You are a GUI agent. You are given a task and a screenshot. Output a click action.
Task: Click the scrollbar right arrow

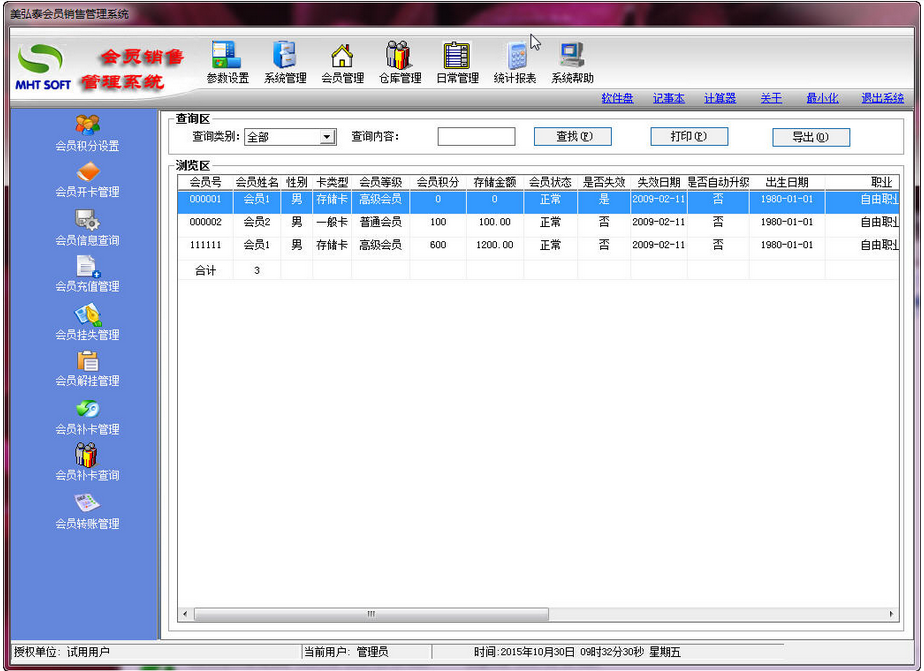click(x=891, y=614)
